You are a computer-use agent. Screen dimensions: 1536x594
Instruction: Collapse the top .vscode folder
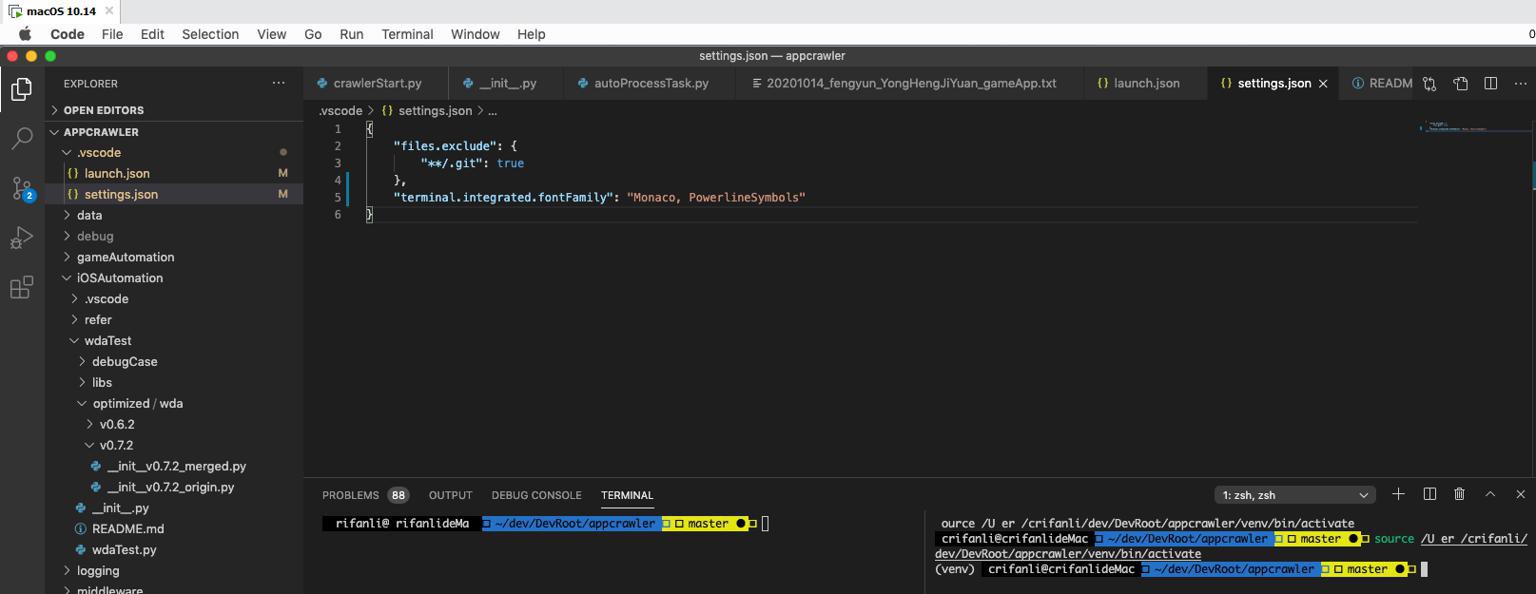point(174,152)
